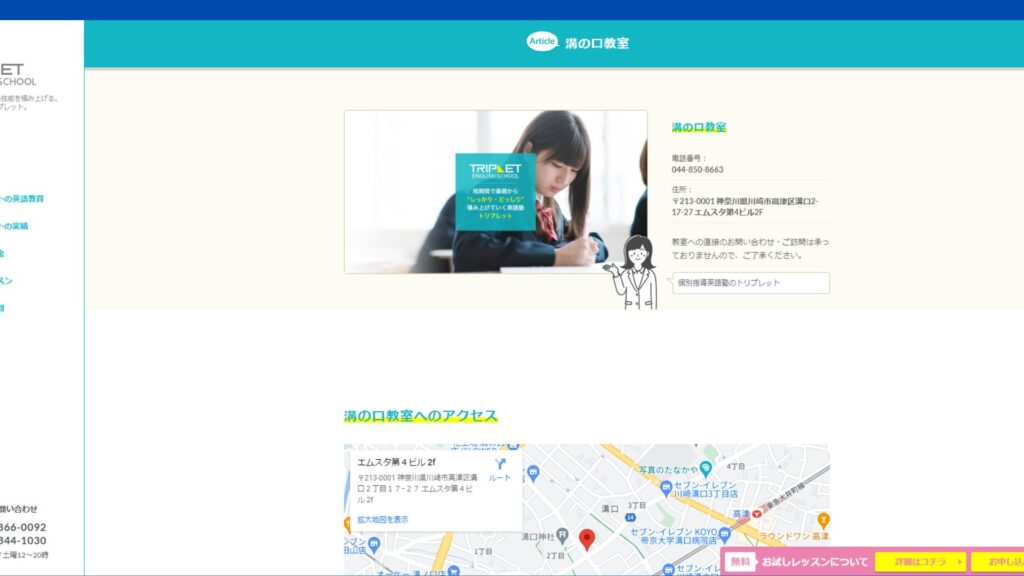Click the 詳細はコチラ yellow button
The height and width of the screenshot is (576, 1024).
[x=920, y=562]
